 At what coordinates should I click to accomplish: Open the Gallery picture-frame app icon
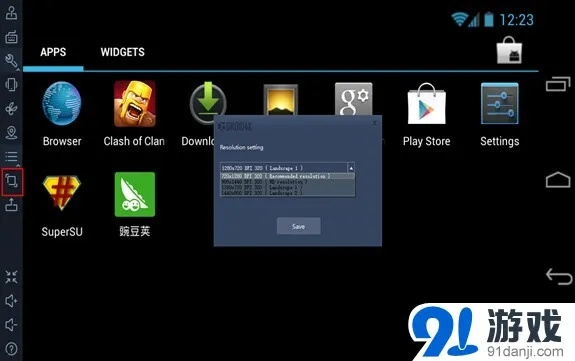pos(281,100)
